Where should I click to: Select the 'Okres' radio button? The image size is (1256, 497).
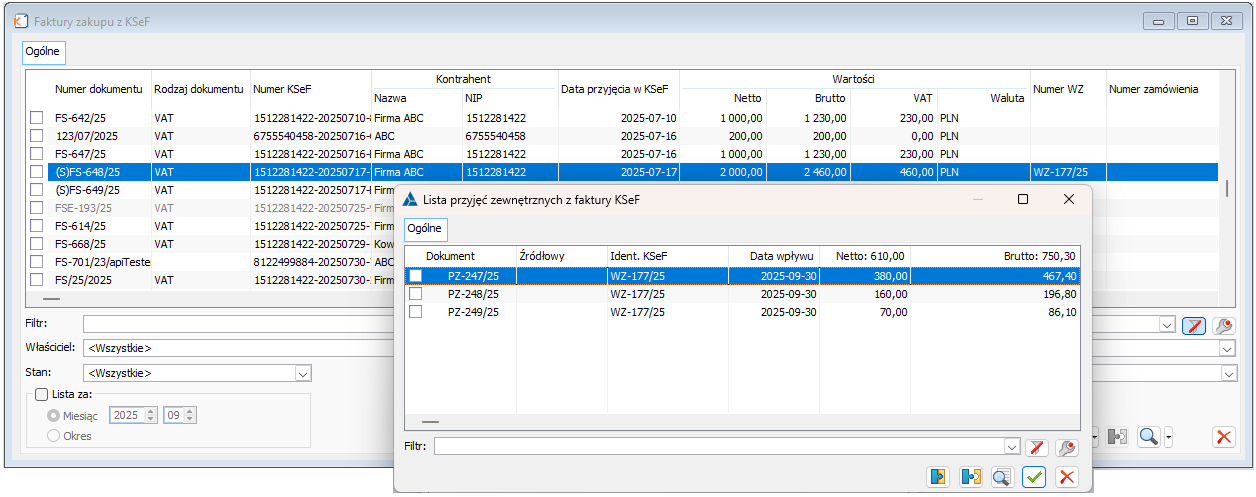click(54, 435)
